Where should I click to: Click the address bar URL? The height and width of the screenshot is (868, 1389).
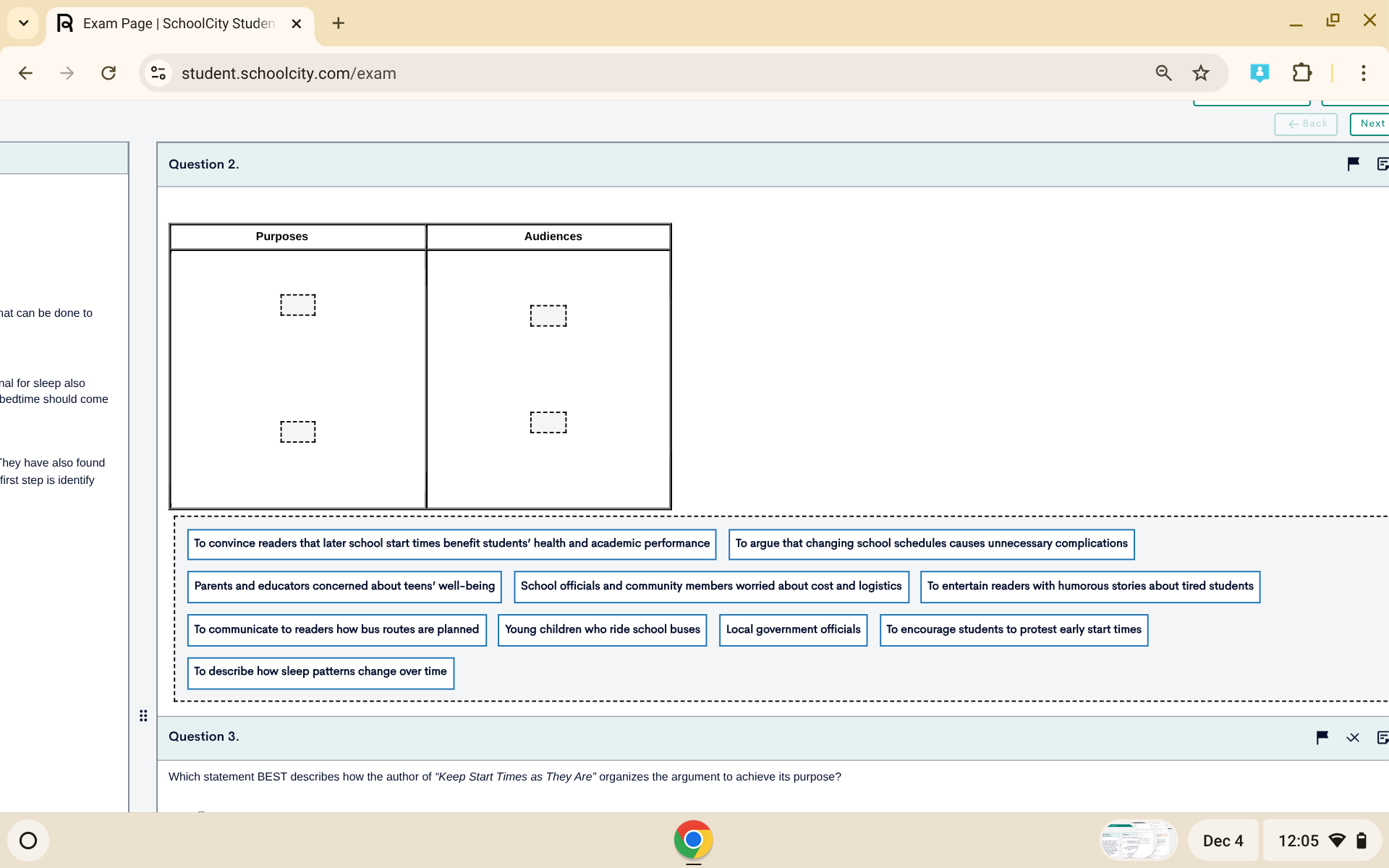tap(289, 73)
